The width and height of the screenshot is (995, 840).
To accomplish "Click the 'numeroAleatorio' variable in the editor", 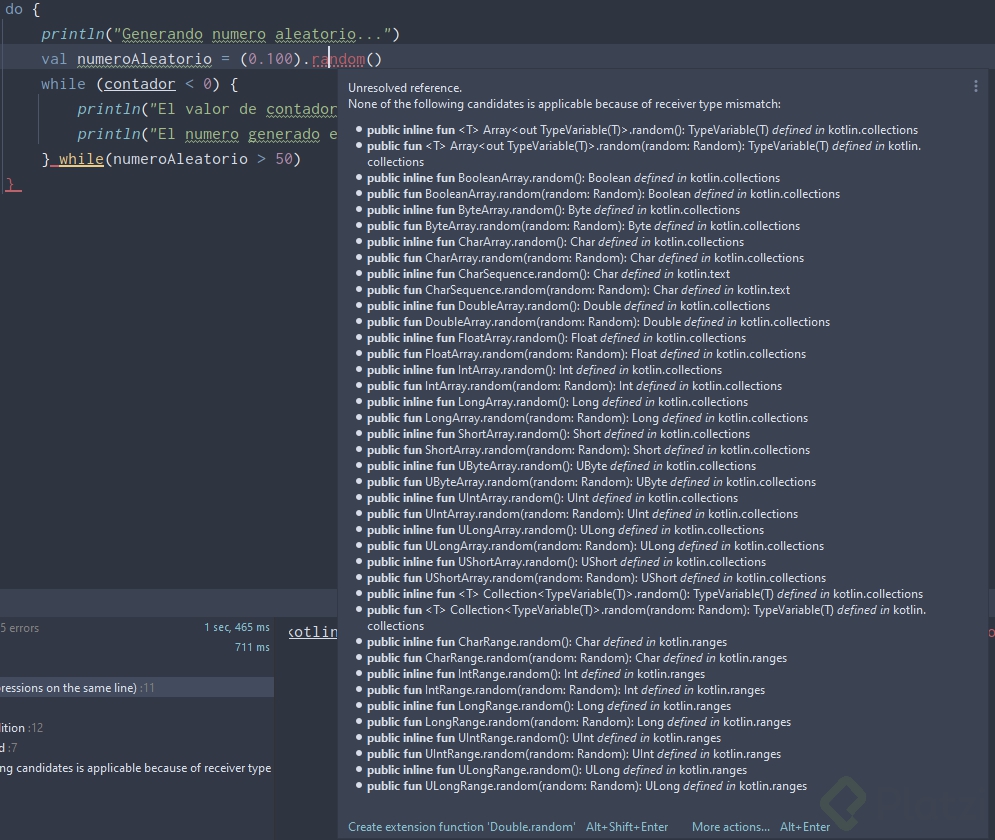I will tap(143, 59).
